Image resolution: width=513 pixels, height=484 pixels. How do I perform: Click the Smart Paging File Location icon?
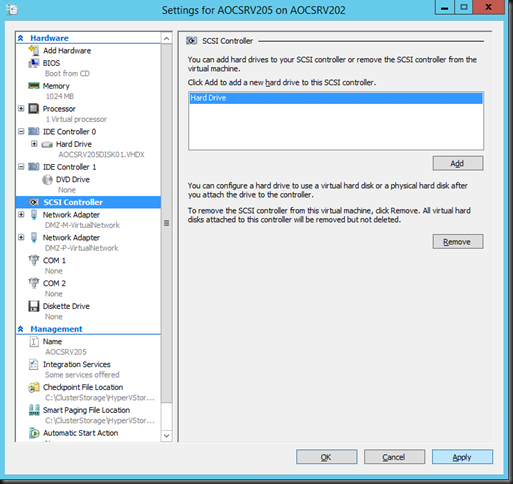(x=34, y=410)
